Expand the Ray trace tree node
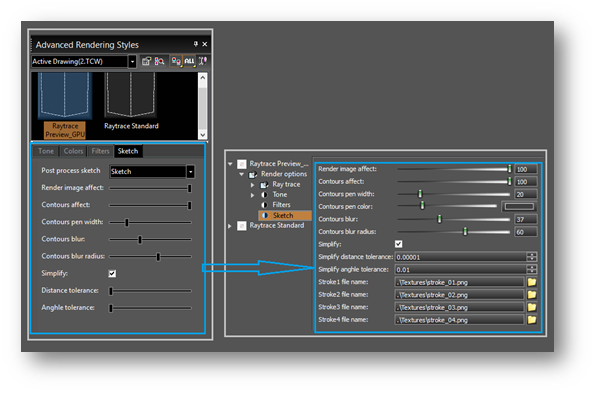The height and width of the screenshot is (394, 596). tap(252, 185)
